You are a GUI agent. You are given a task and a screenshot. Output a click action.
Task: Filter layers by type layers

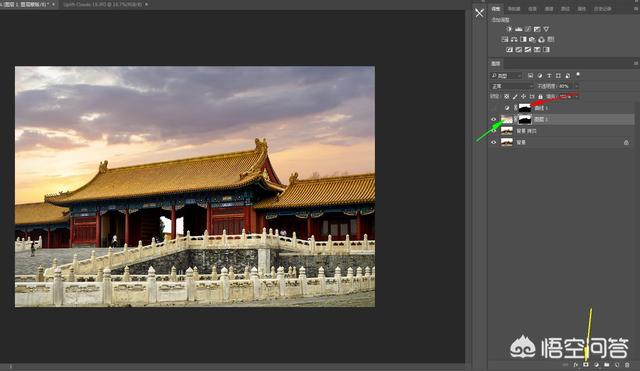coord(549,76)
